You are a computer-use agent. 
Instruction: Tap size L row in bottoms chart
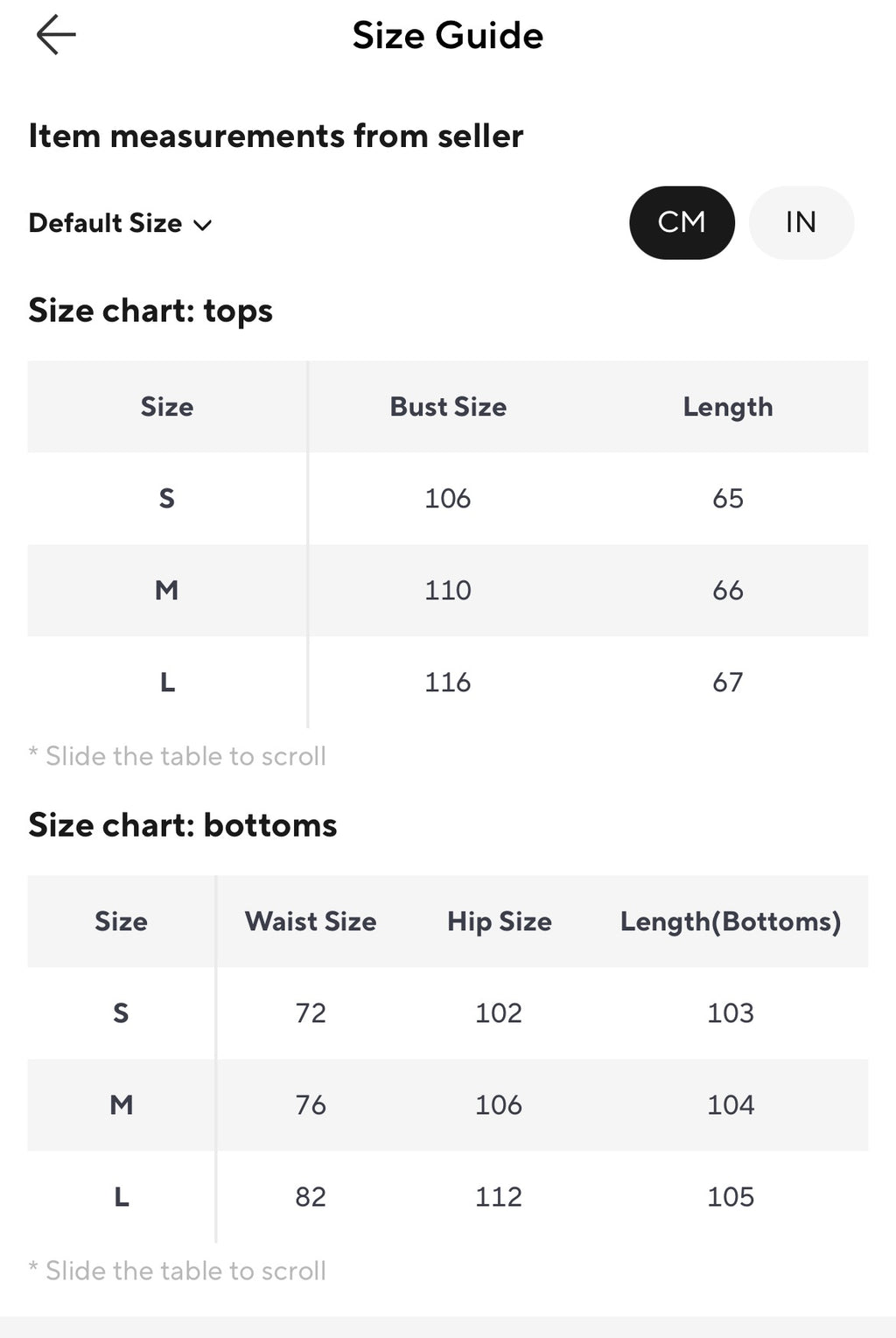tap(448, 1197)
